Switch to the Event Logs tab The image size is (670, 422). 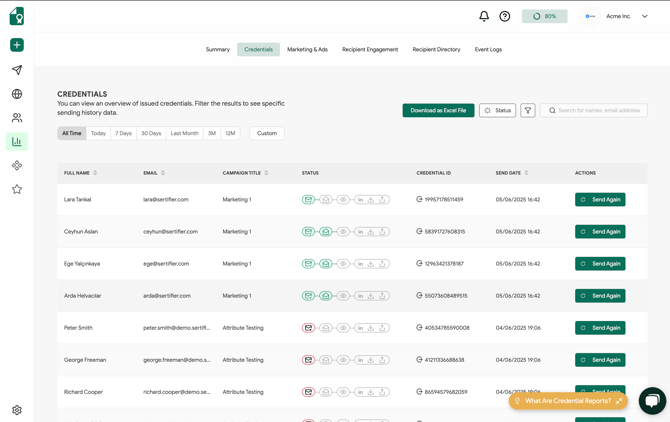(488, 49)
